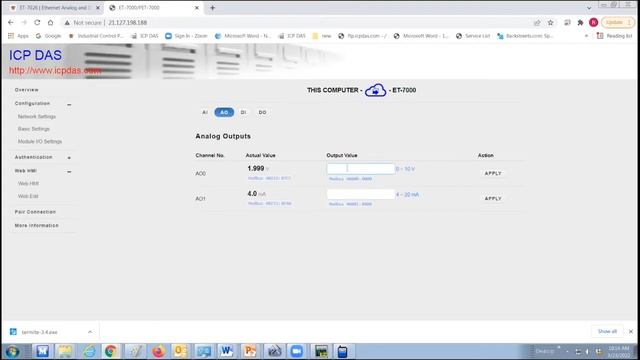Screen dimensions: 640x360
Task: Switch to the DI channel tab
Action: click(243, 112)
